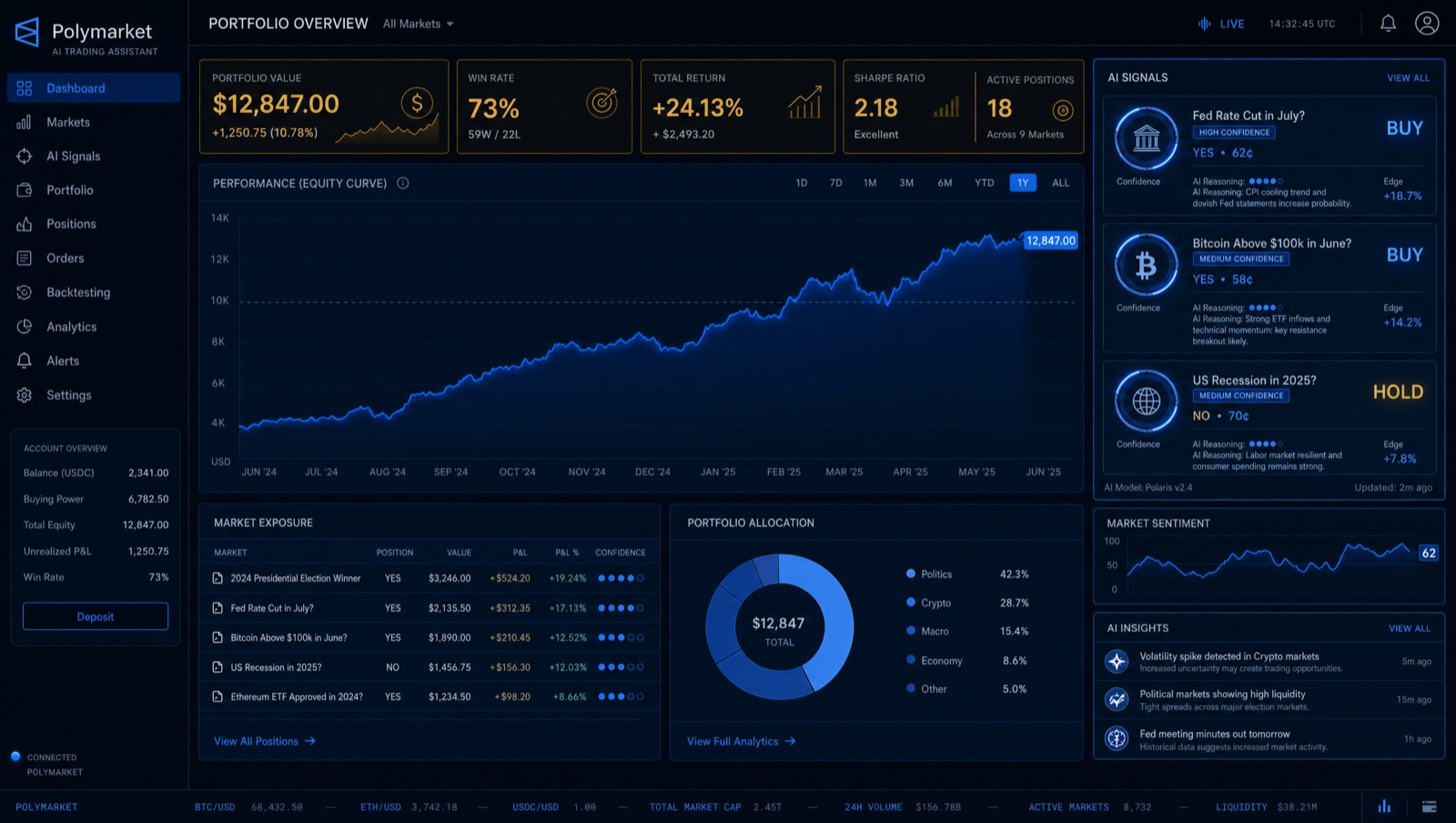The image size is (1456, 823).
Task: Select the 6M time range
Action: pos(945,183)
